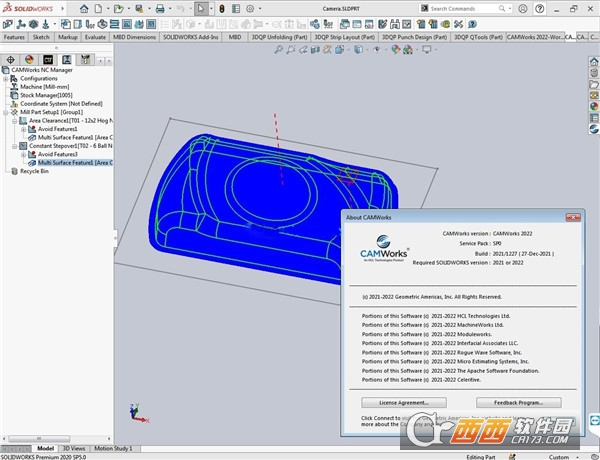Switch to the 3DQP Strip Layout tab
The image size is (600, 460).
click(344, 37)
